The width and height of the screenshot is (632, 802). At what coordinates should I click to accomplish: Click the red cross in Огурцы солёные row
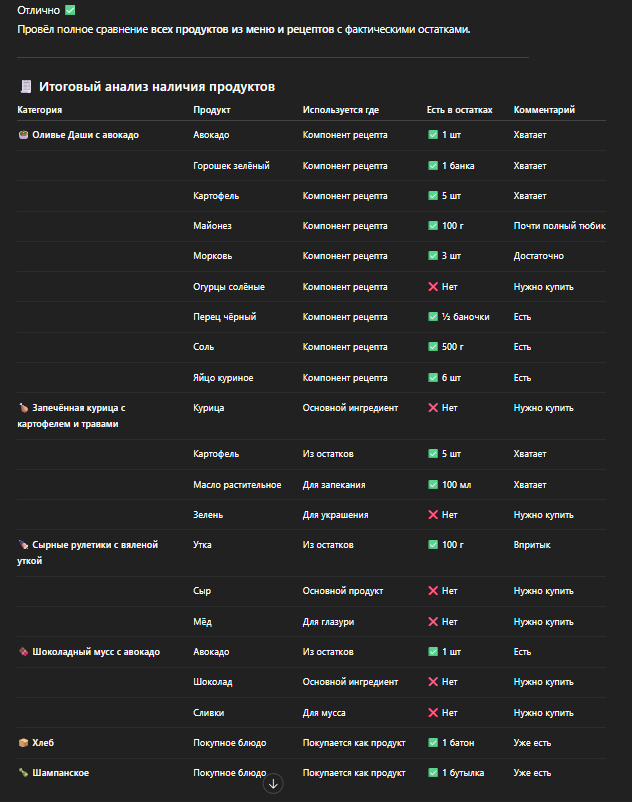433,287
